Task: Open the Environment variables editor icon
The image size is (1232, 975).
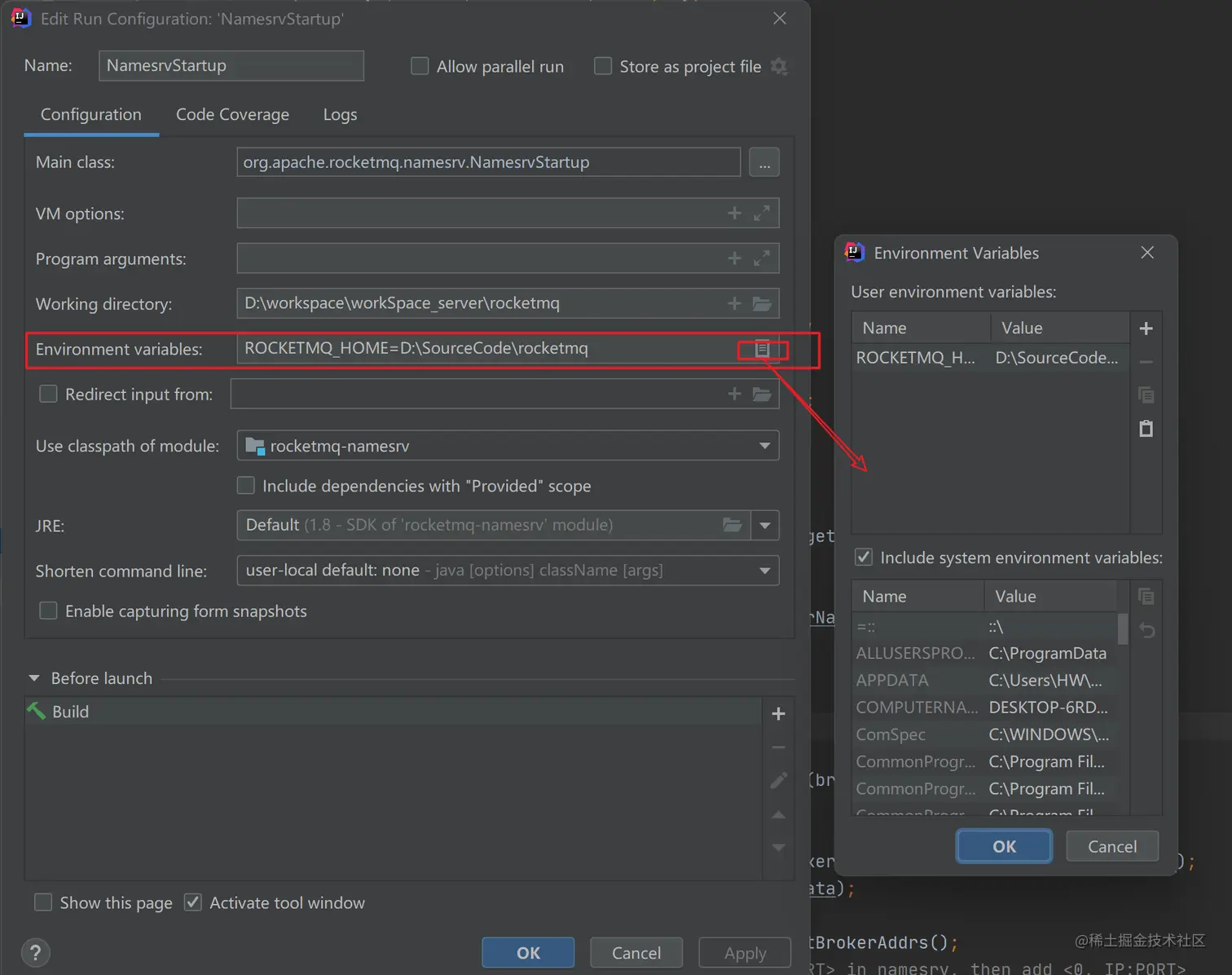Action: click(x=763, y=349)
